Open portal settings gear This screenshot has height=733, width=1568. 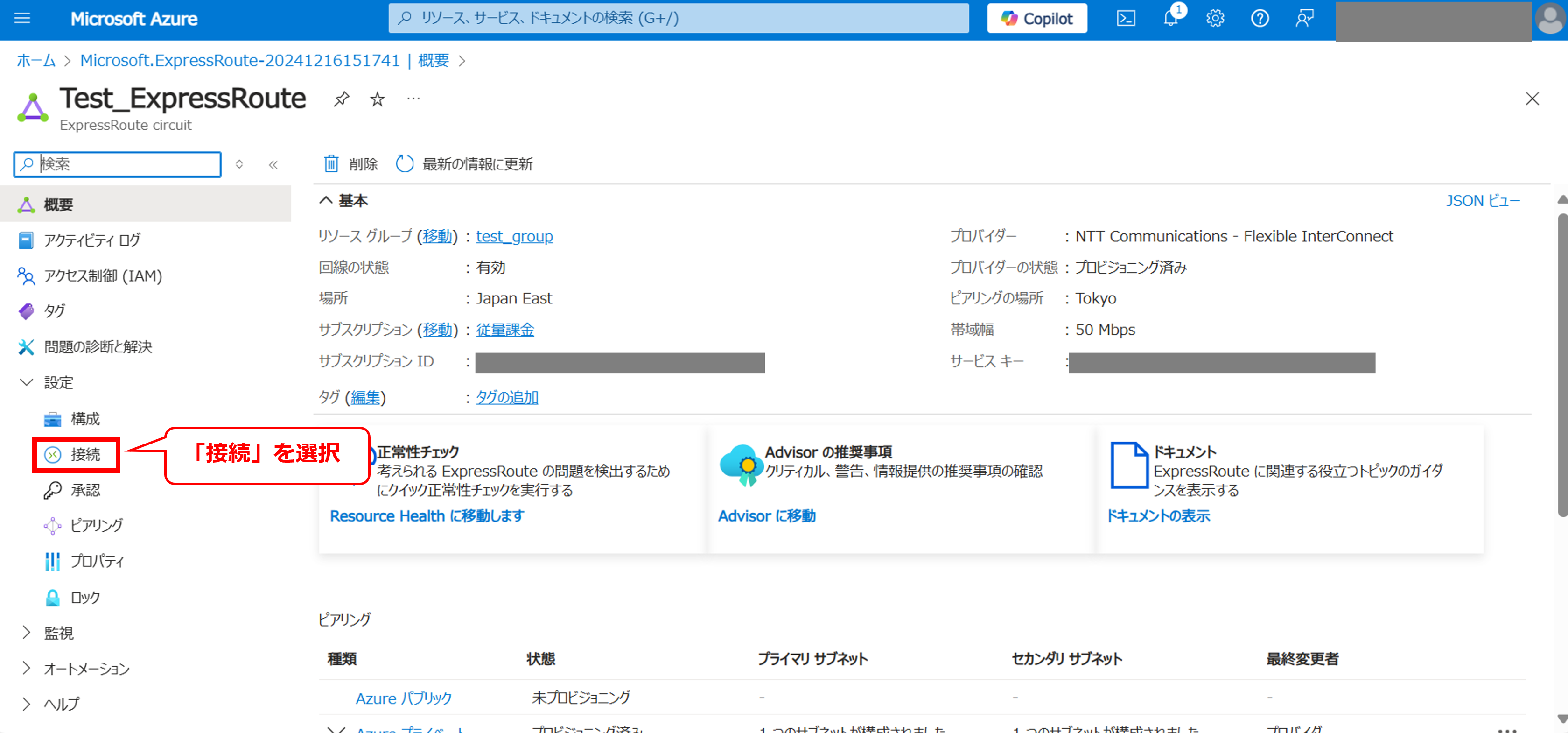[x=1215, y=18]
